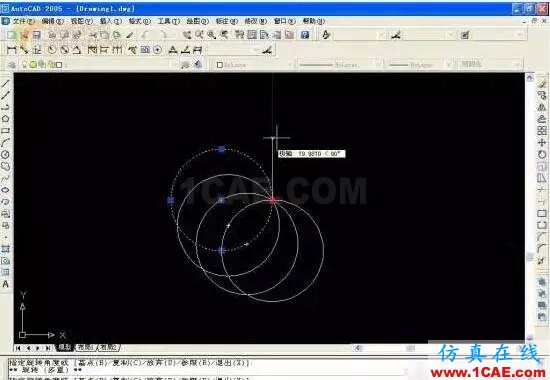Screen dimensions: 550x380
Task: Choose the multiline Text tool A
Action: [5, 284]
